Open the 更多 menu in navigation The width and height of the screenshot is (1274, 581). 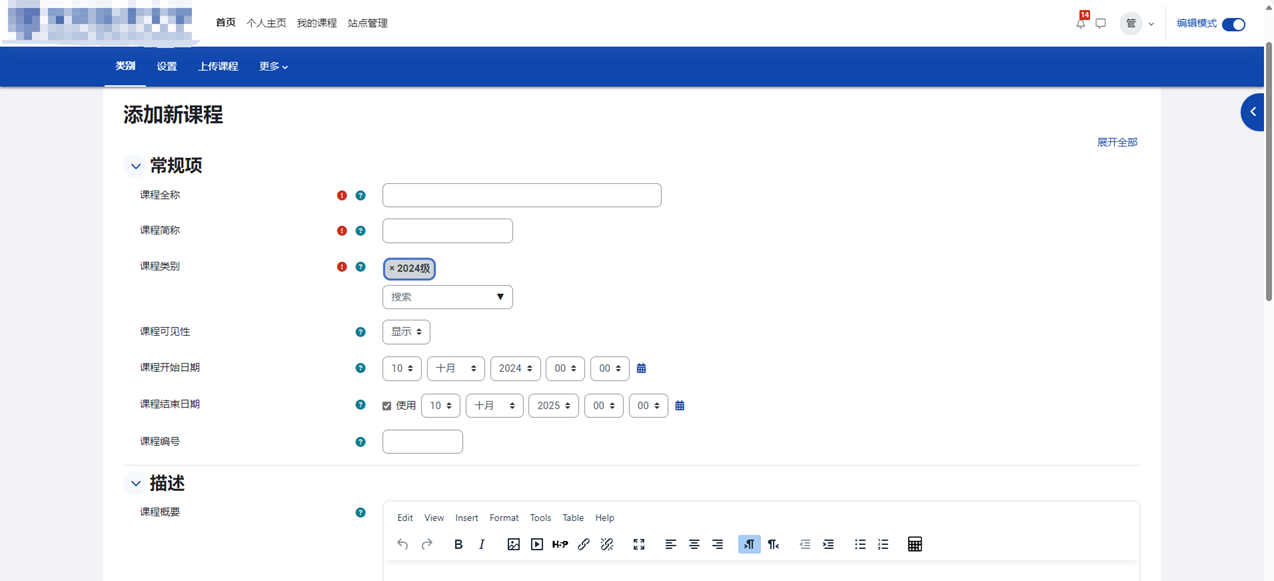[x=273, y=67]
